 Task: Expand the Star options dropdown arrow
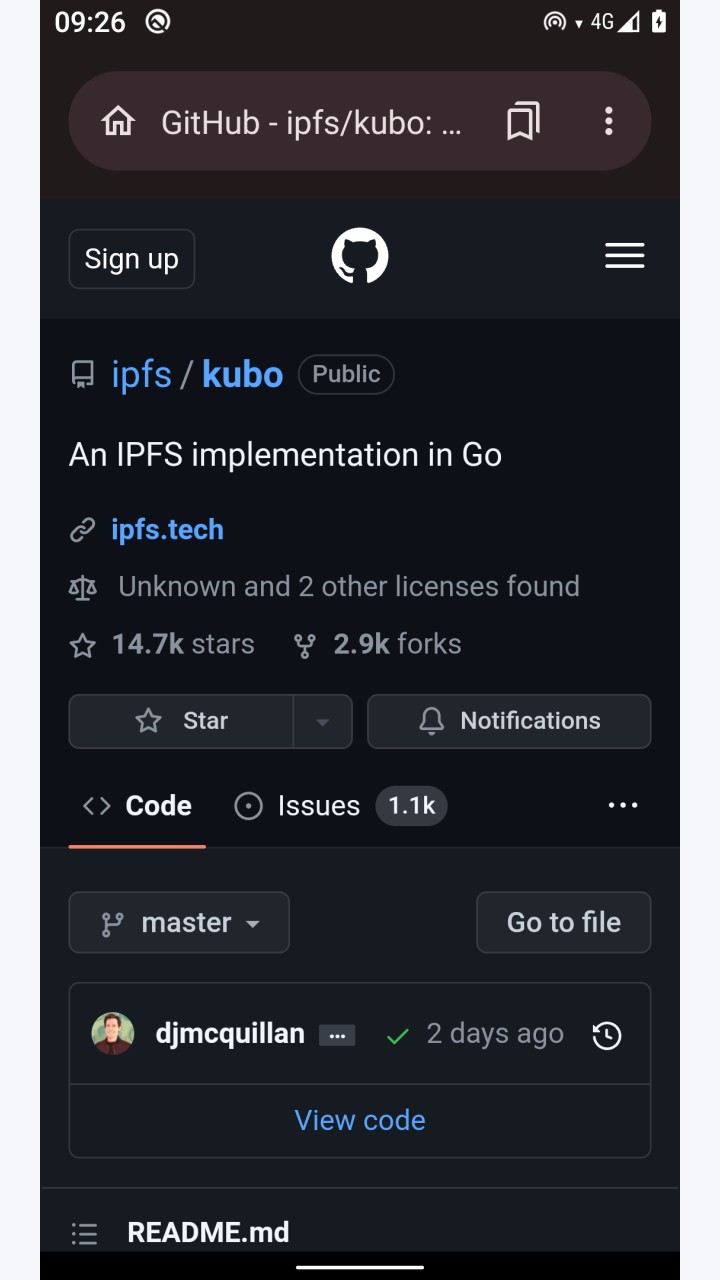[322, 721]
